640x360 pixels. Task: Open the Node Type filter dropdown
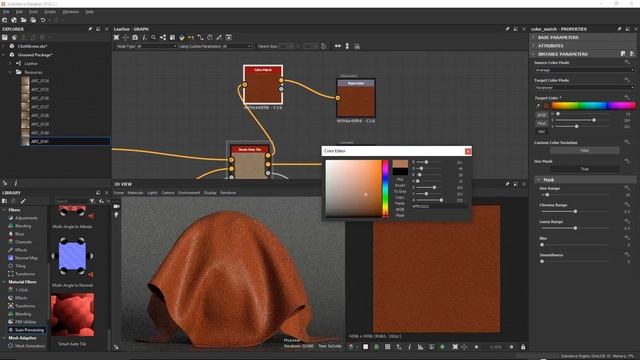[x=146, y=46]
